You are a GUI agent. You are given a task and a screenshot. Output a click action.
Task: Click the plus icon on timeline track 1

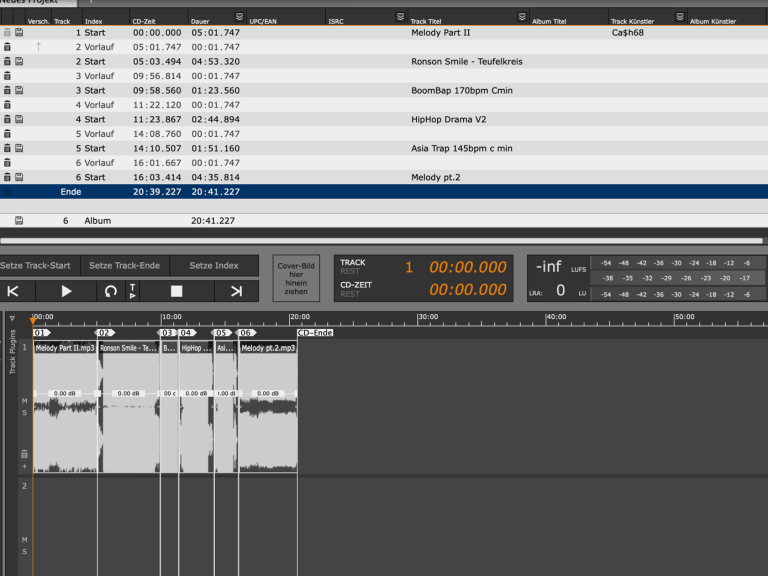click(x=24, y=466)
